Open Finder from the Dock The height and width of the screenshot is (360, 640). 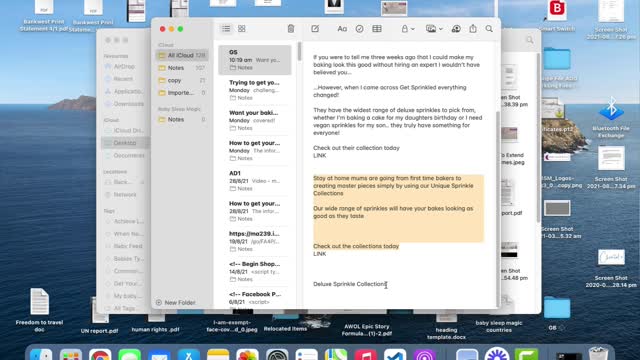click(x=41, y=355)
